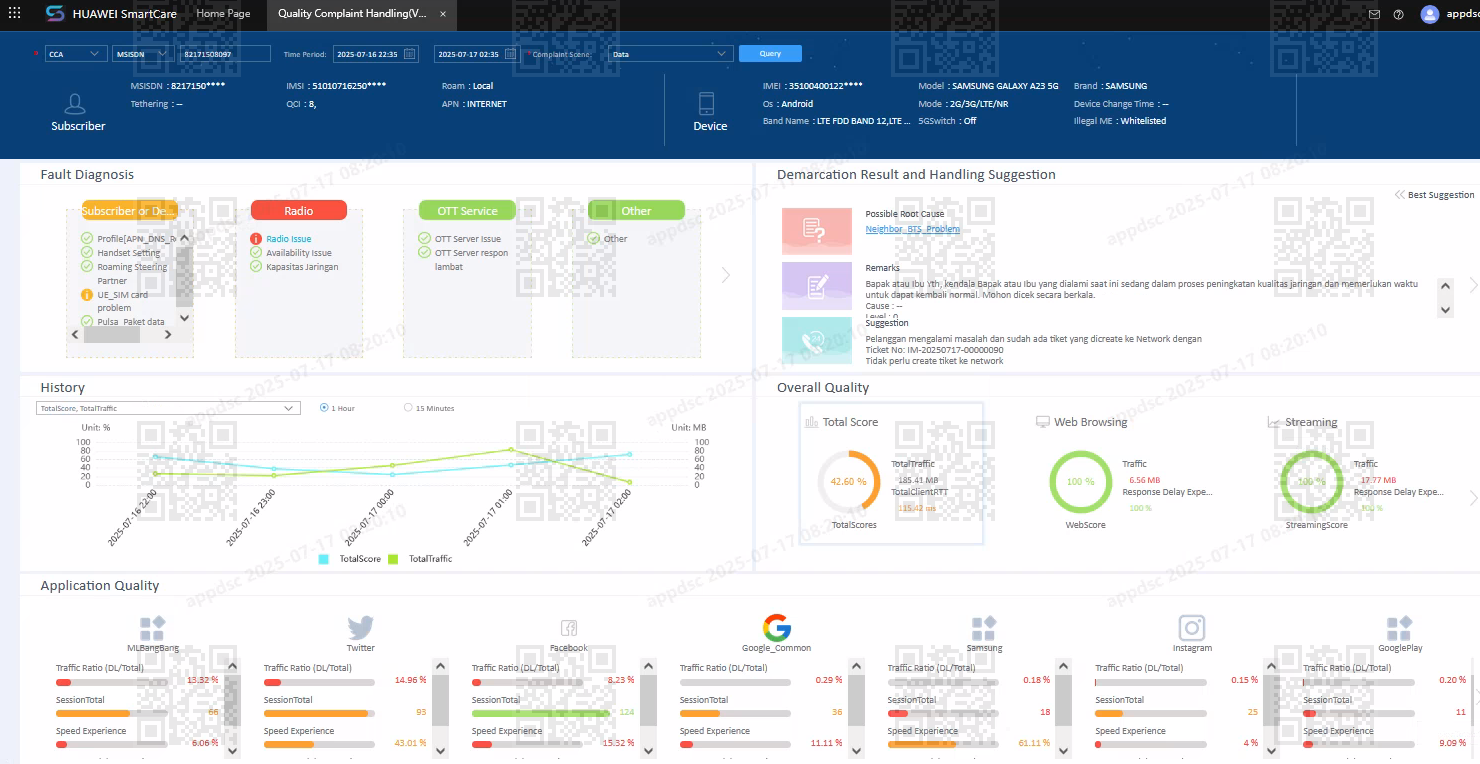The height and width of the screenshot is (764, 1480).
Task: Open the user profile avatar icon
Action: 1429,14
